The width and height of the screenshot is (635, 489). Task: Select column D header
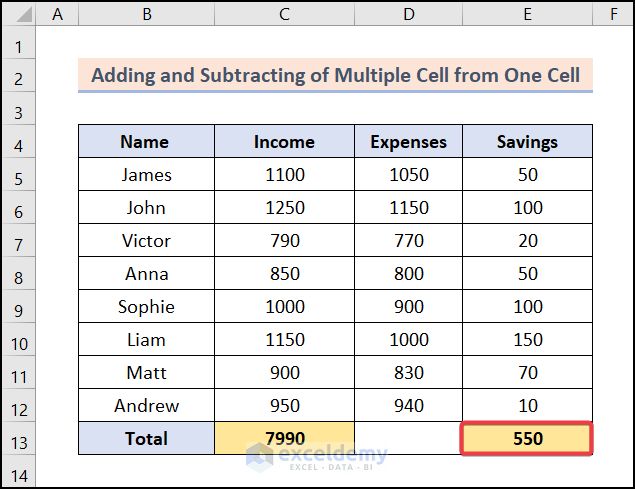(x=408, y=14)
